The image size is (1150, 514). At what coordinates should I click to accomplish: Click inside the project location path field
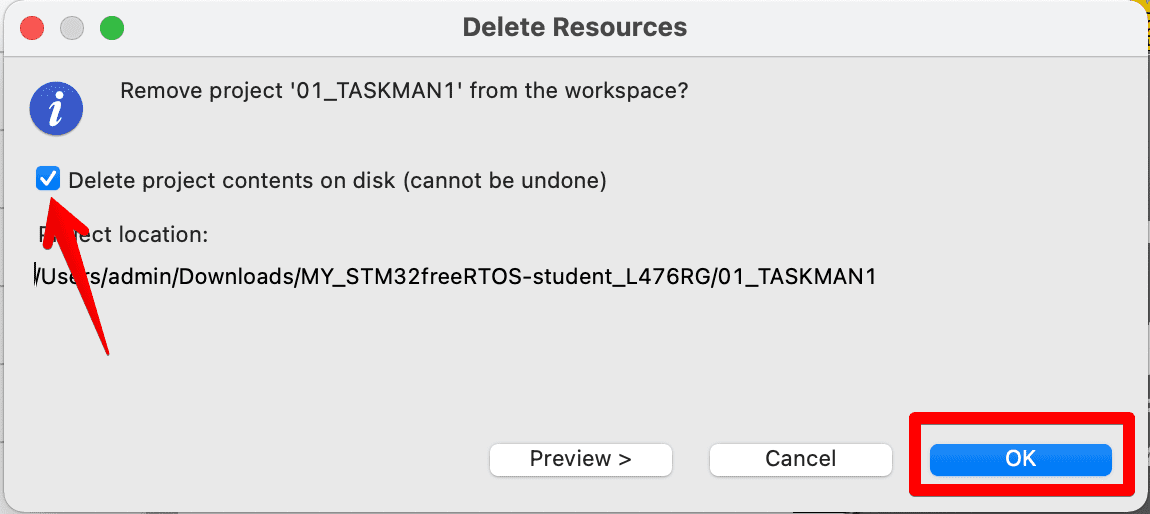coord(456,276)
